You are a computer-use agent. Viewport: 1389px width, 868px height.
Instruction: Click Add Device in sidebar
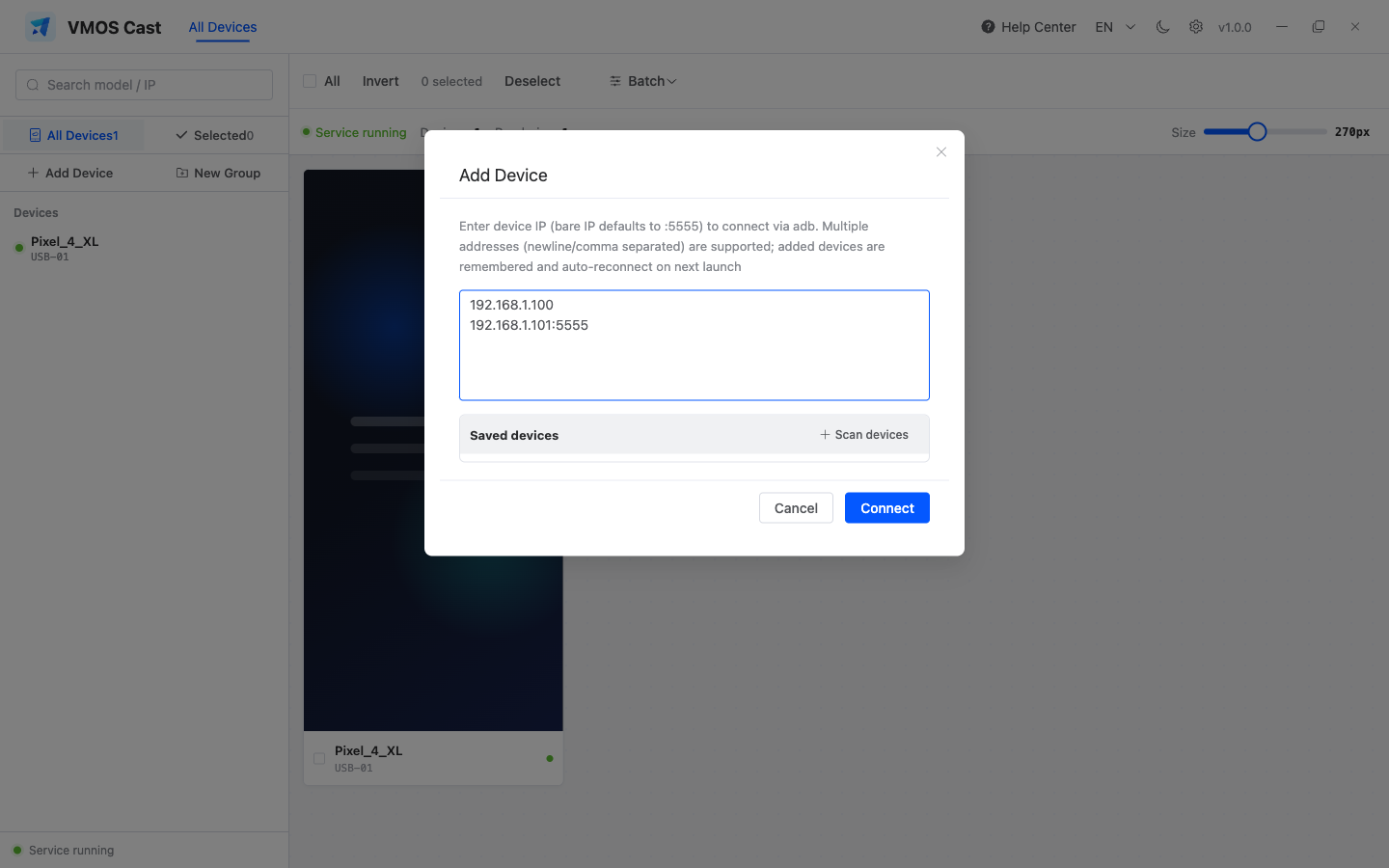(x=70, y=173)
